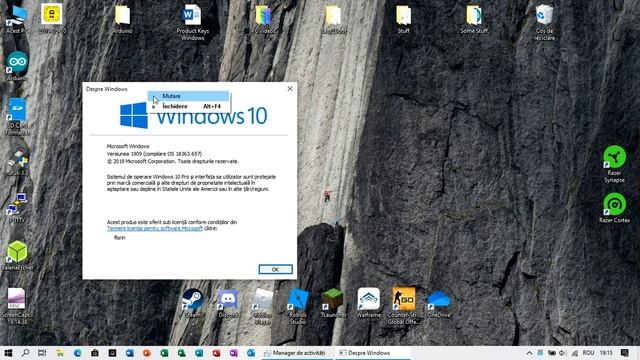Viewport: 640px width, 360px height.
Task: Launch Microsoft Edge from the taskbar
Action: coord(78,353)
